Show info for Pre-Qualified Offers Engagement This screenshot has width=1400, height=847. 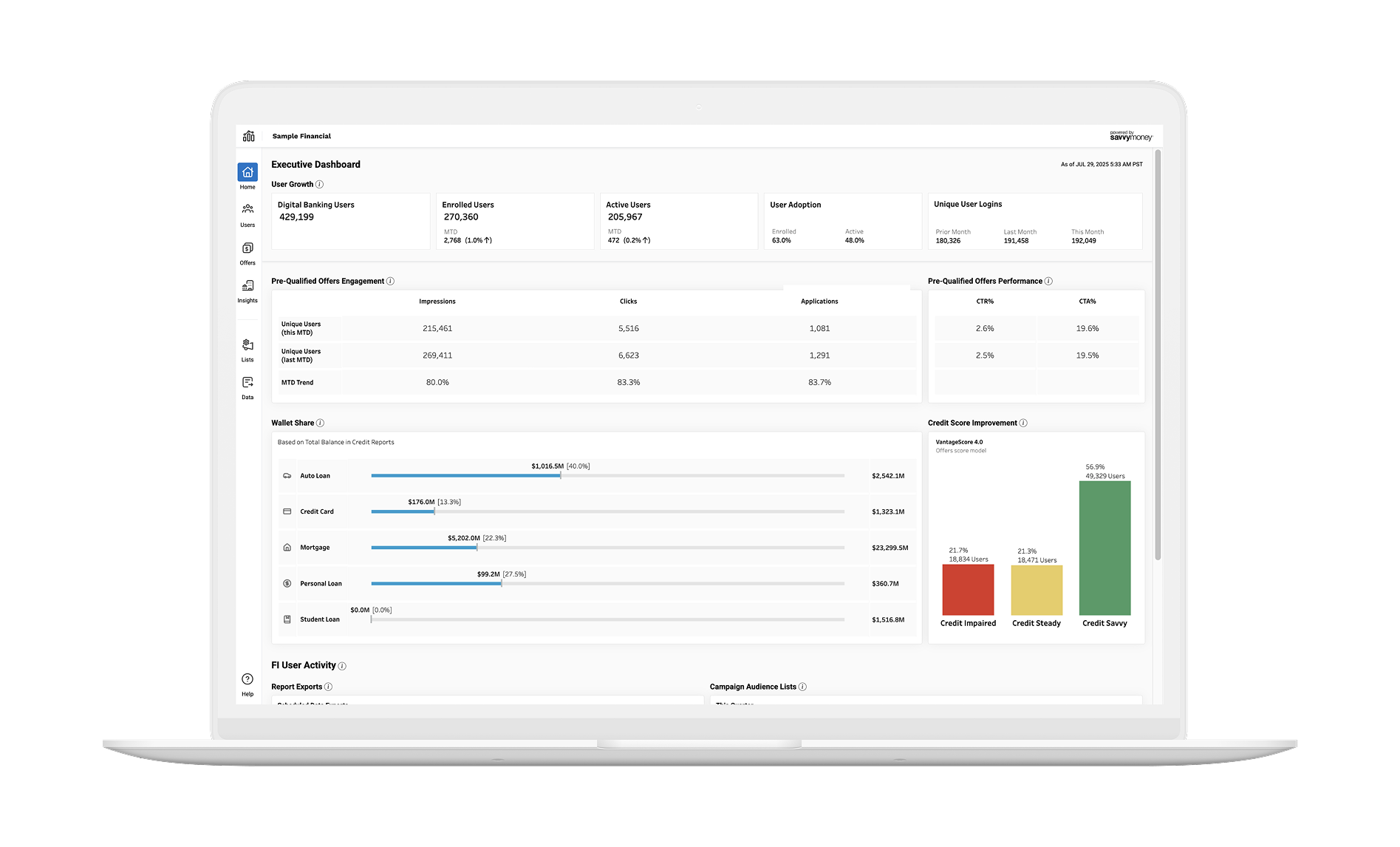391,282
